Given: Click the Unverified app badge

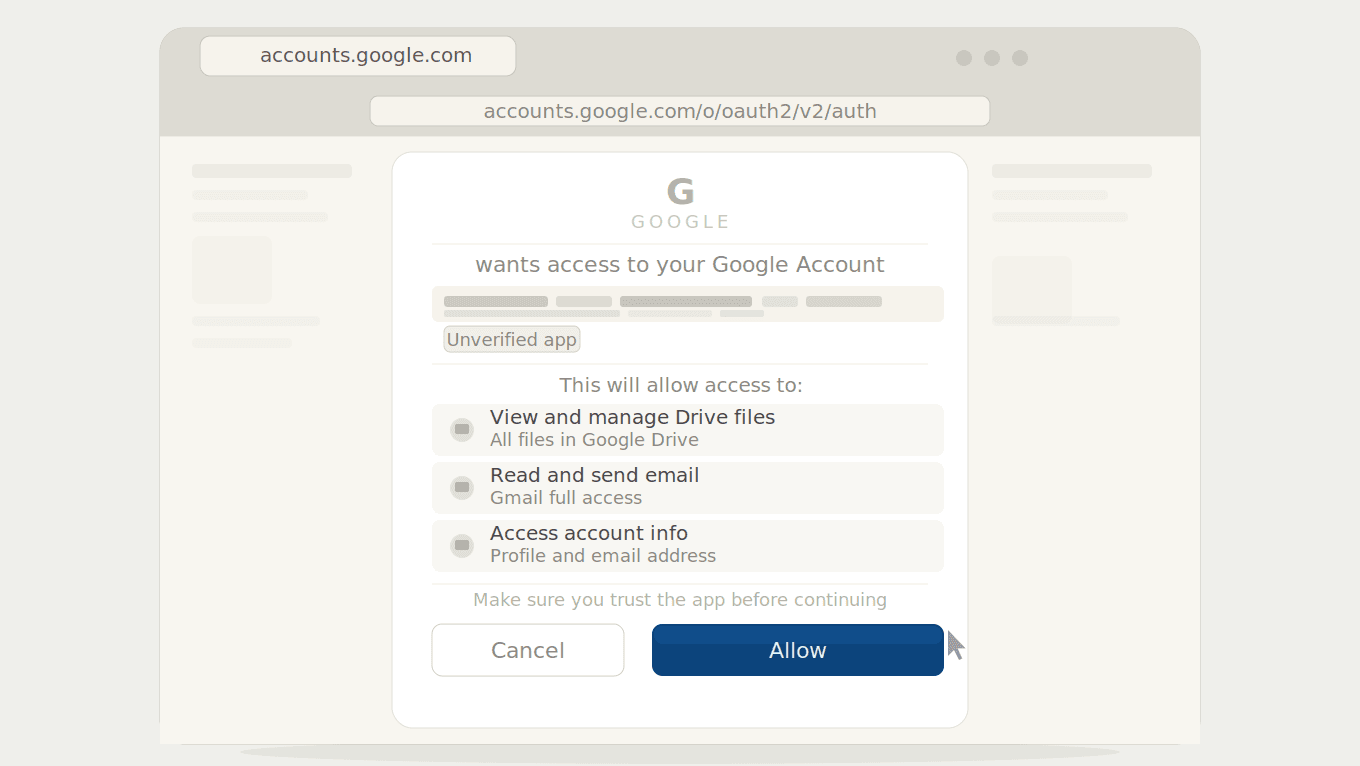Looking at the screenshot, I should click(x=511, y=340).
